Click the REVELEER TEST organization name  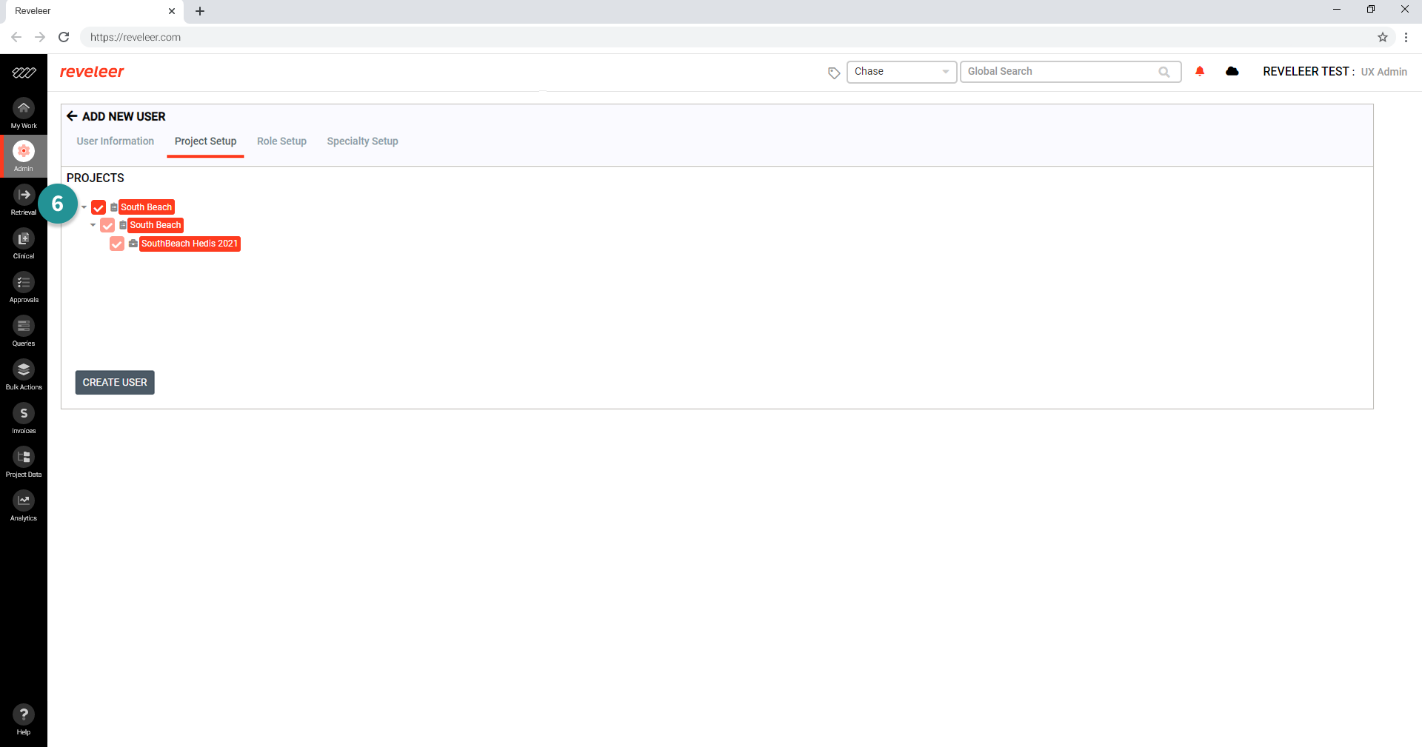point(1308,72)
